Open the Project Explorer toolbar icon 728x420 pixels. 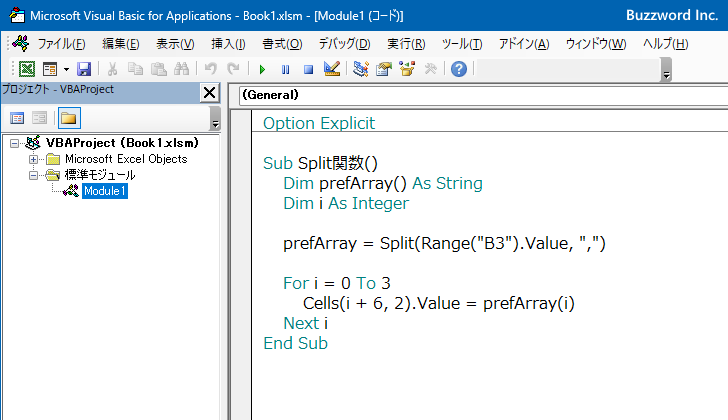[361, 69]
